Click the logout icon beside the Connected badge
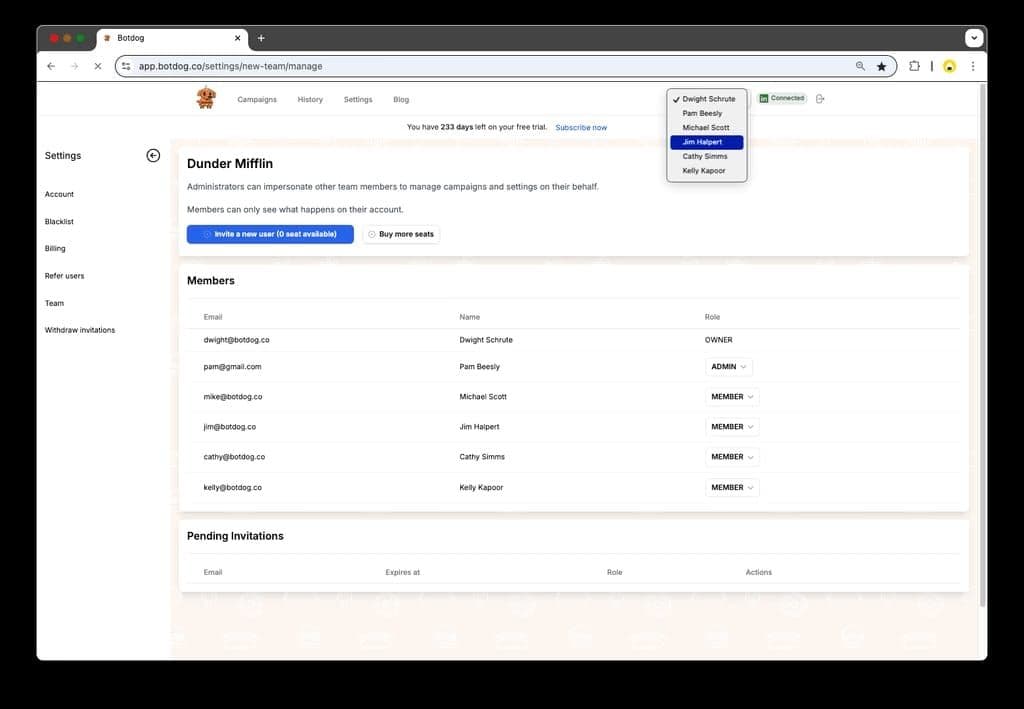1024x709 pixels. tap(819, 98)
